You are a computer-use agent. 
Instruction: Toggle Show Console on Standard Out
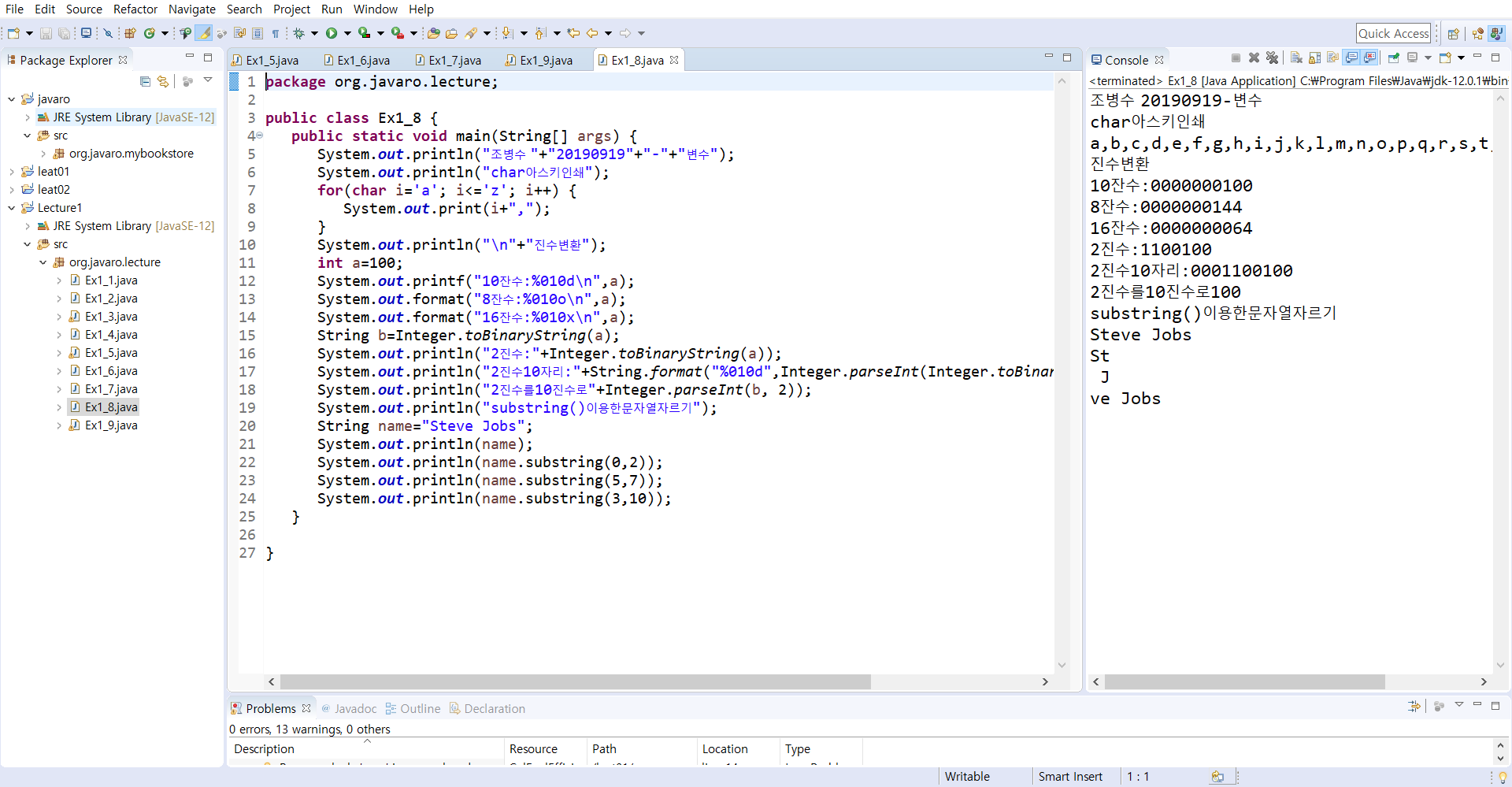coord(1351,58)
